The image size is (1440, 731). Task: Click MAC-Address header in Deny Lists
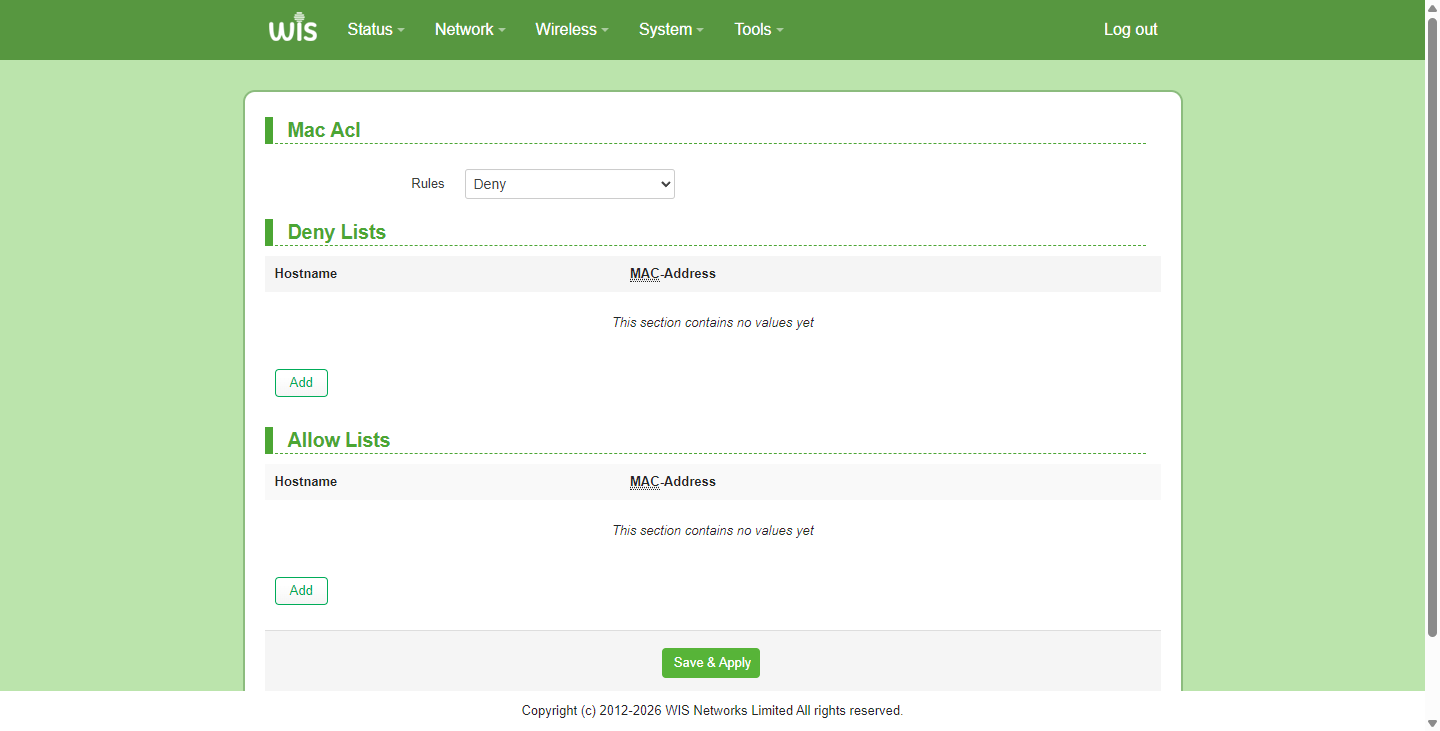click(x=673, y=274)
